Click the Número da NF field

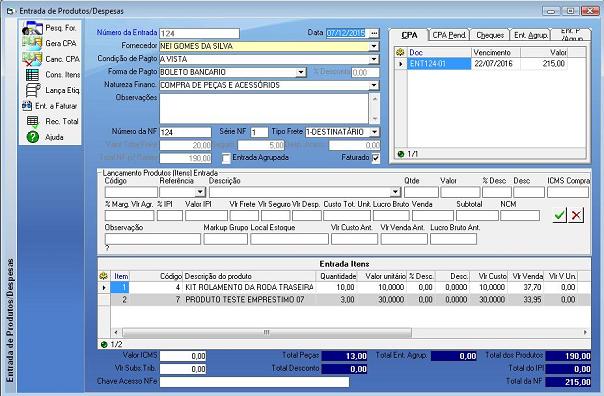click(185, 132)
